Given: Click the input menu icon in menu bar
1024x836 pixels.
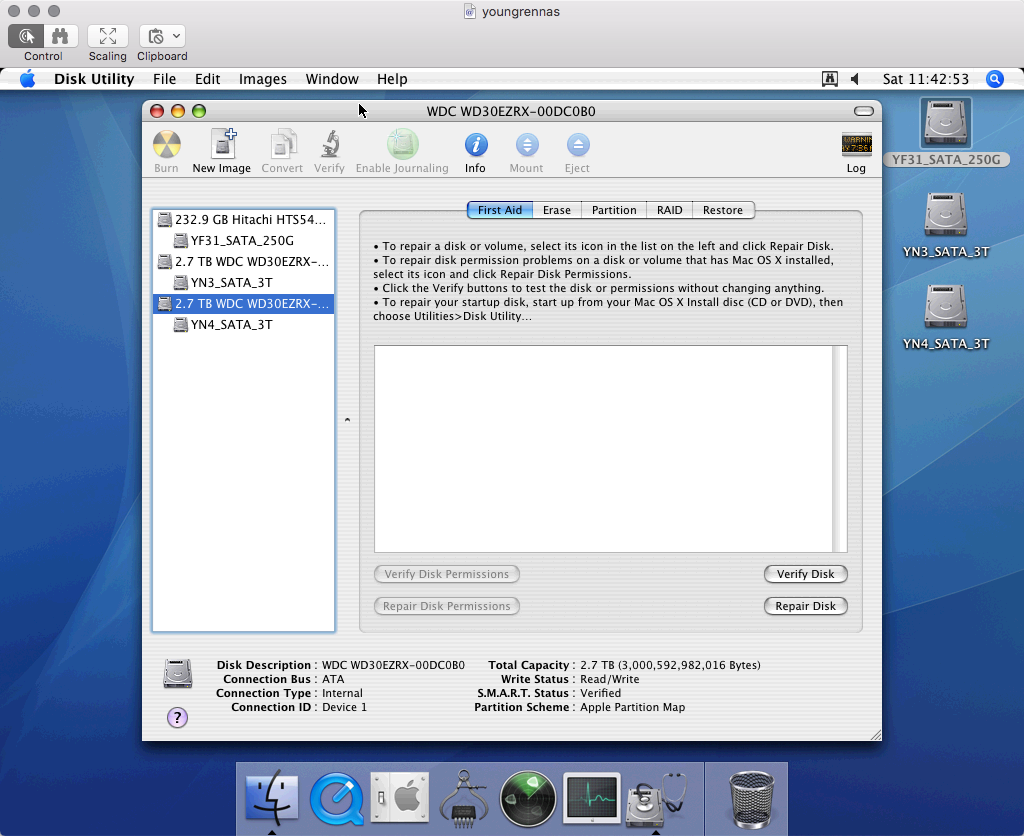Looking at the screenshot, I should (829, 79).
